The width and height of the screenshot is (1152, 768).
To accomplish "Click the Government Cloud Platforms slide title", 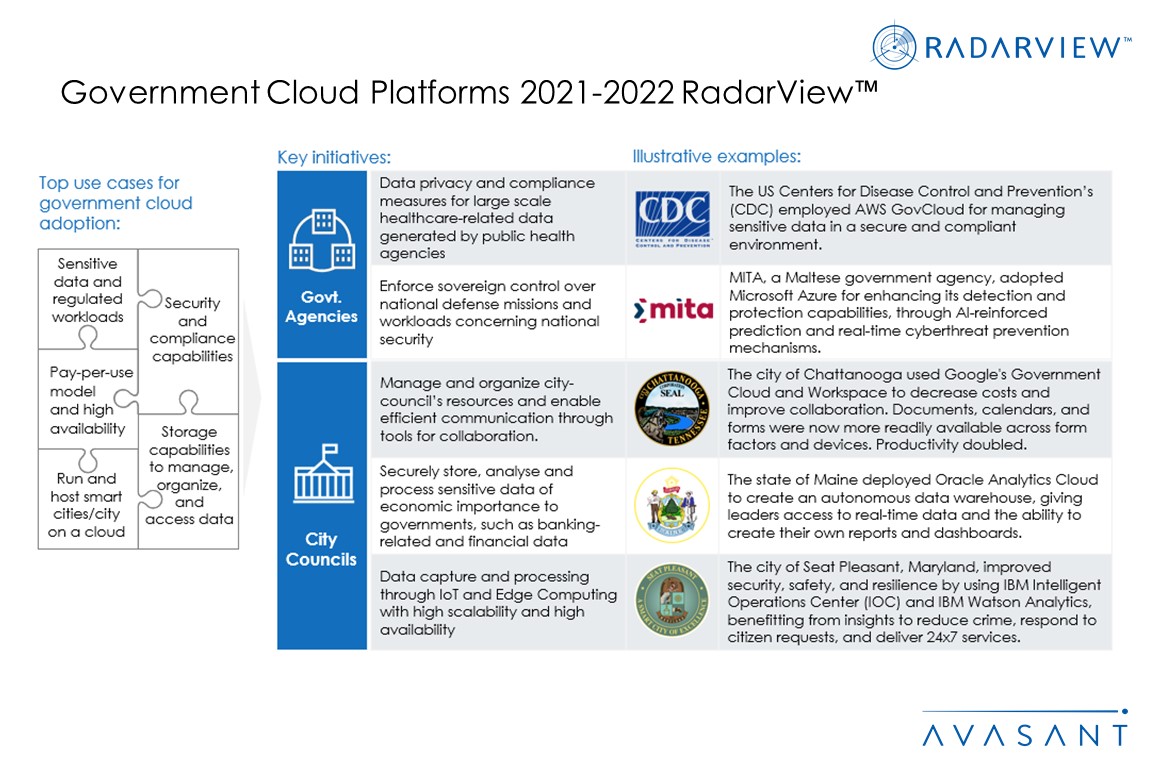I will [469, 92].
